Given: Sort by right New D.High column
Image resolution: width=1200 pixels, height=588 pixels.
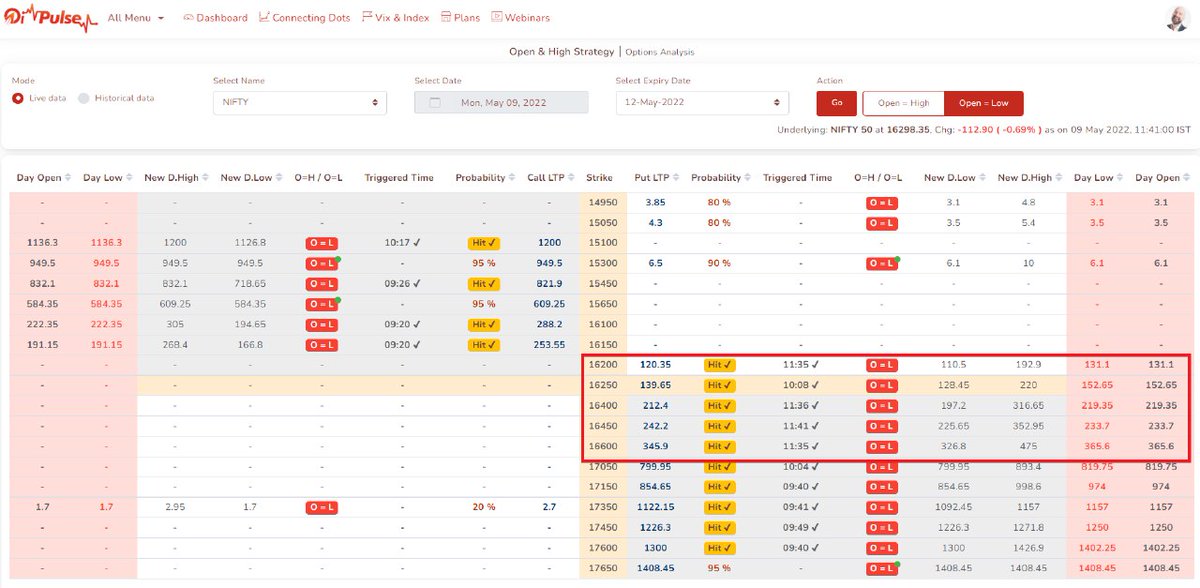Looking at the screenshot, I should 1029,177.
